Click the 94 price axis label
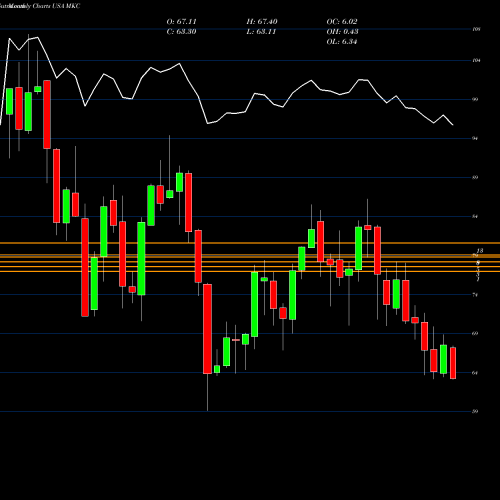 tap(475, 138)
